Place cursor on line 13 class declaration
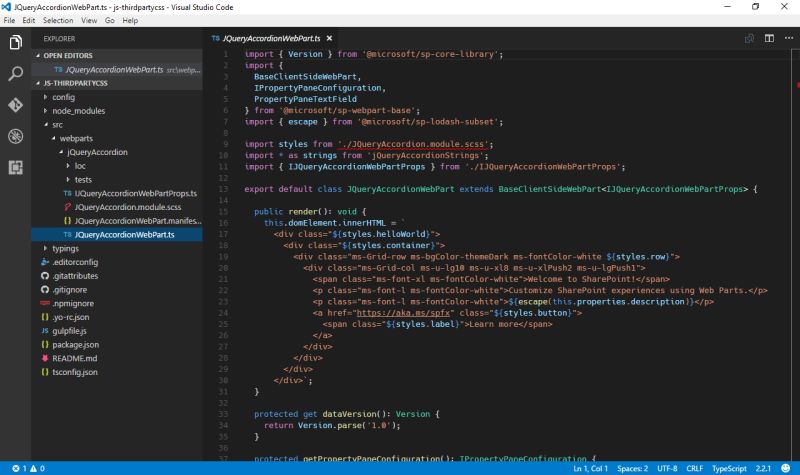800x475 pixels. (500, 189)
